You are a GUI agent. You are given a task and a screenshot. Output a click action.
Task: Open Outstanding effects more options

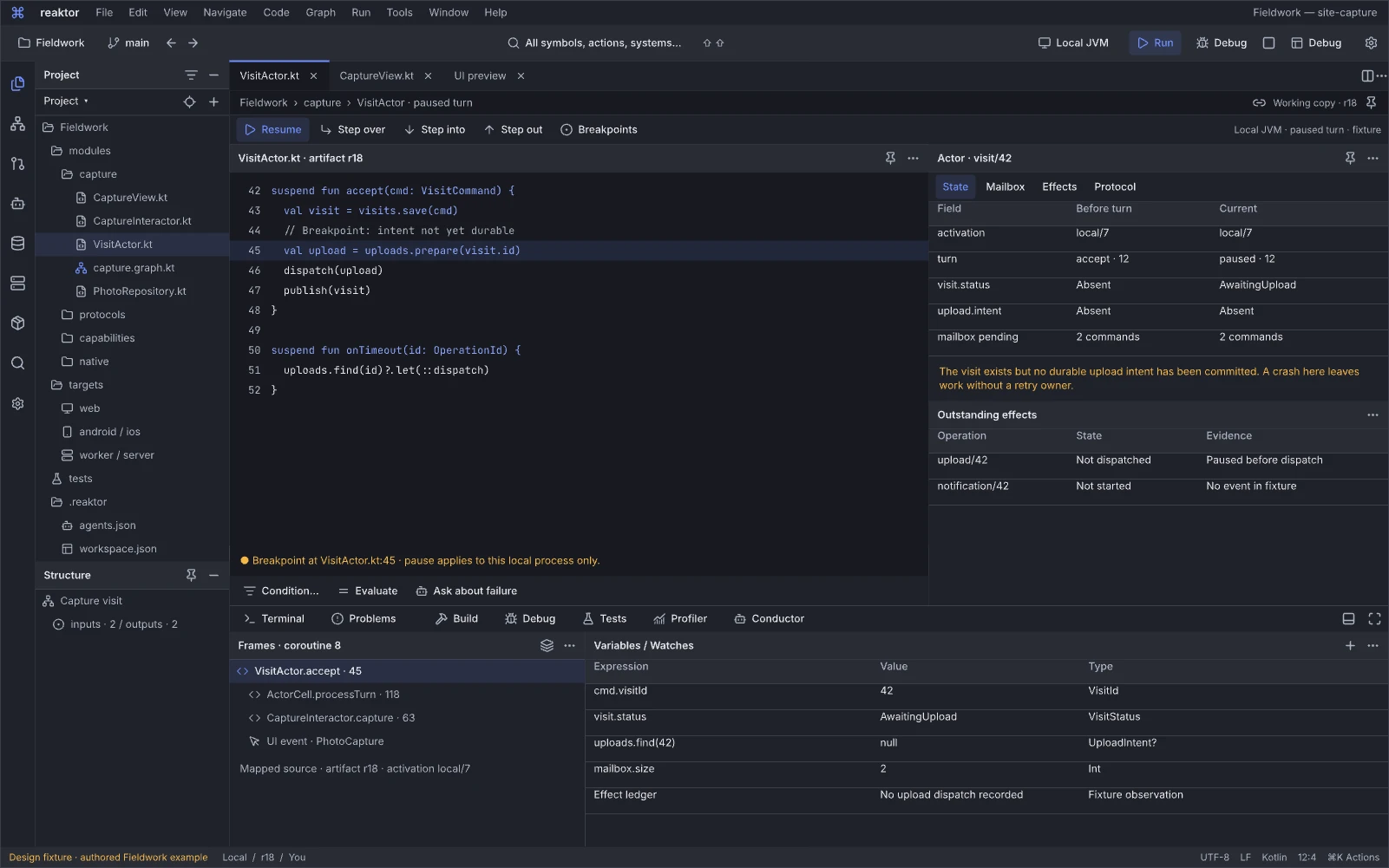tap(1373, 414)
